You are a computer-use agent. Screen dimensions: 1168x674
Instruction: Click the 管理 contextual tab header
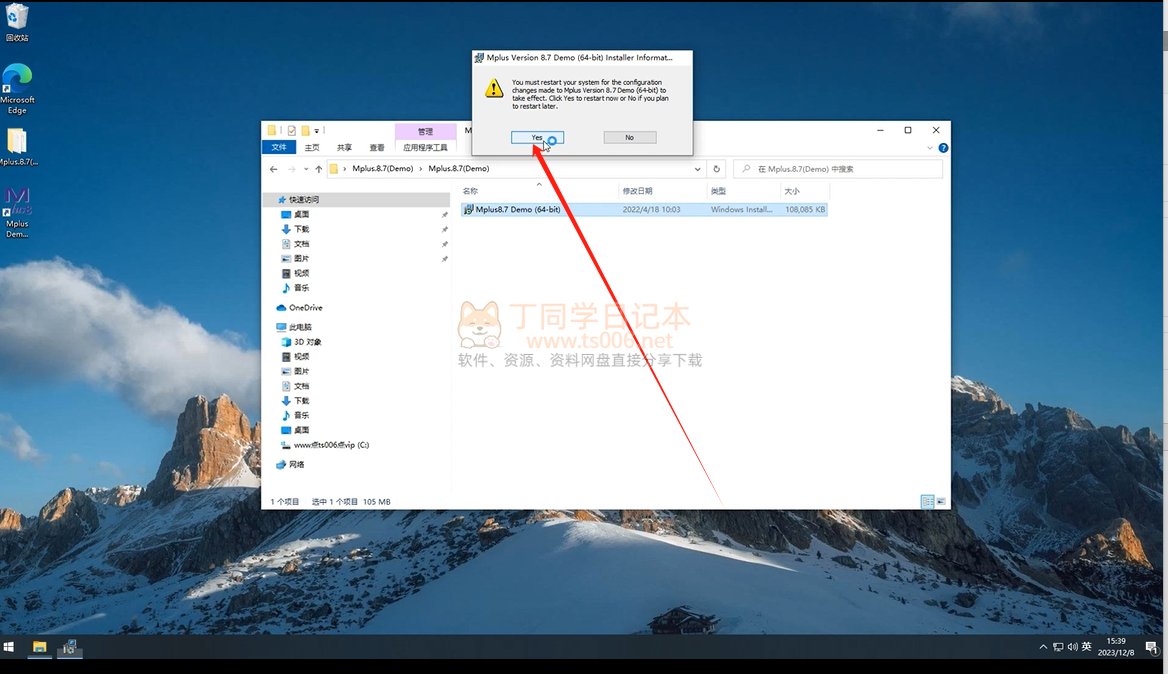(425, 131)
